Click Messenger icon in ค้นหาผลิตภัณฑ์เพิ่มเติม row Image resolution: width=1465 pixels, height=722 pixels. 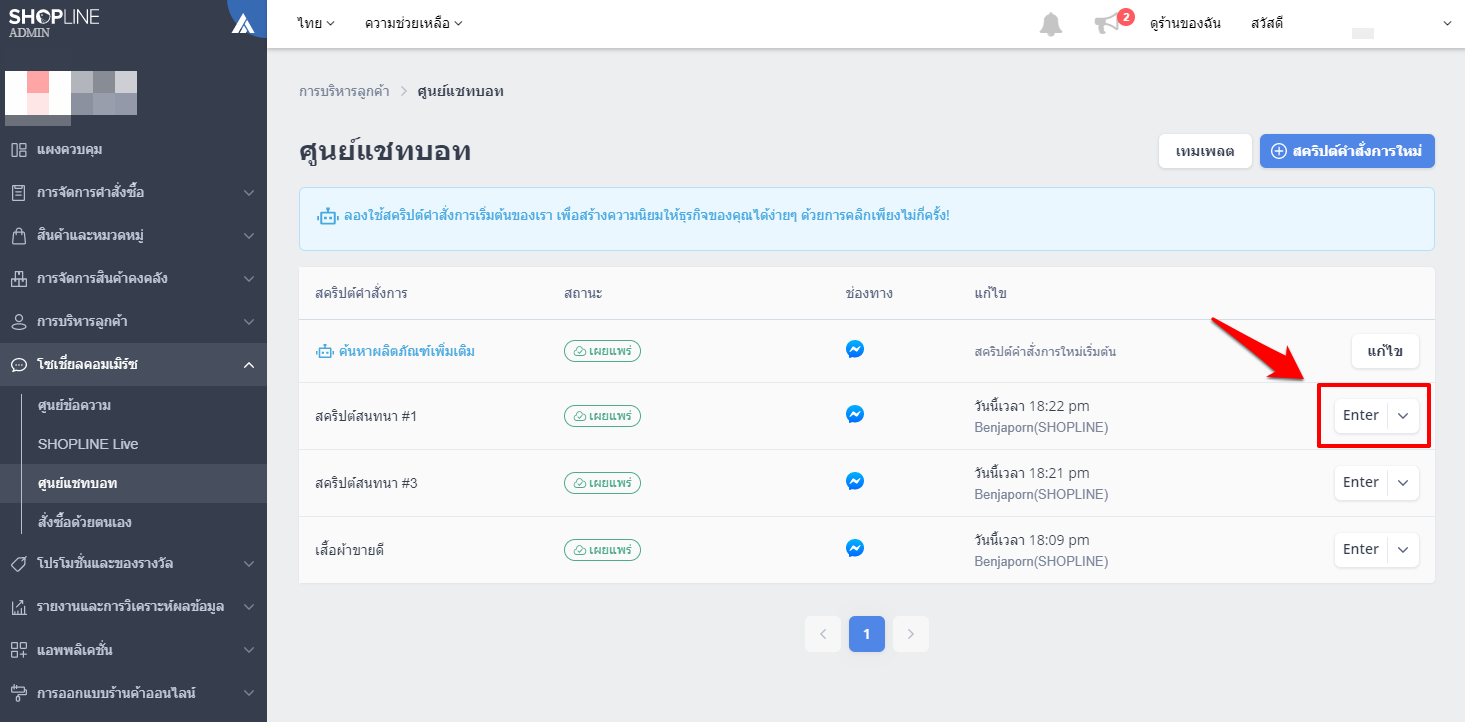click(855, 350)
